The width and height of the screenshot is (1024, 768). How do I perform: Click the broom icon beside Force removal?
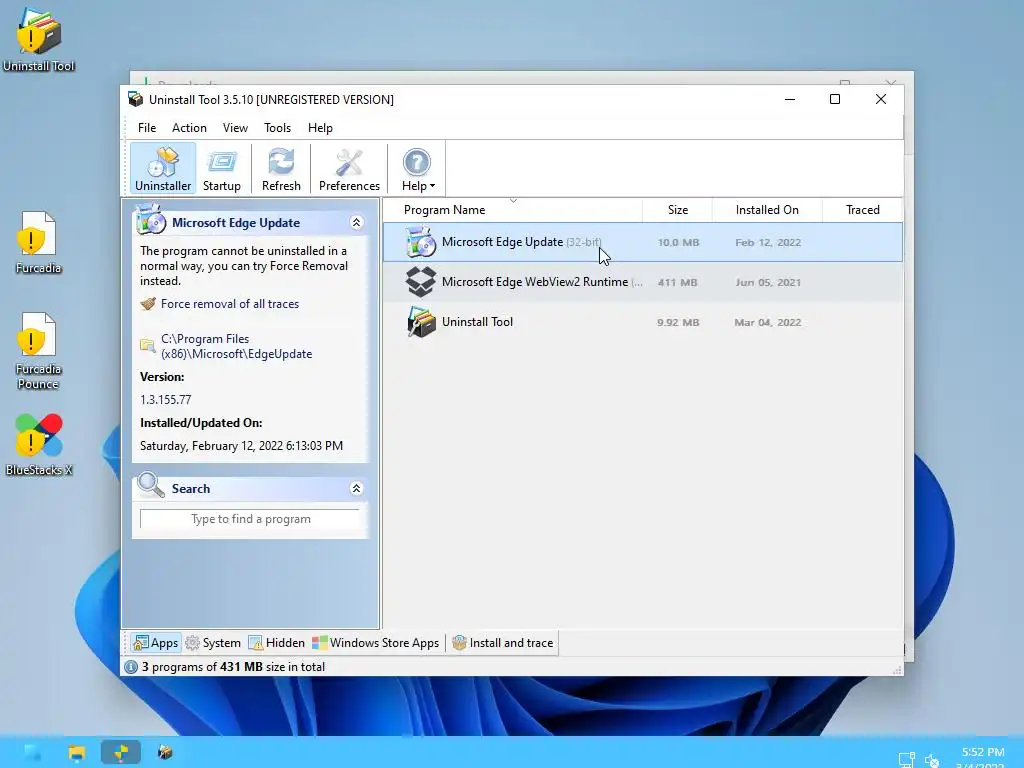(148, 304)
